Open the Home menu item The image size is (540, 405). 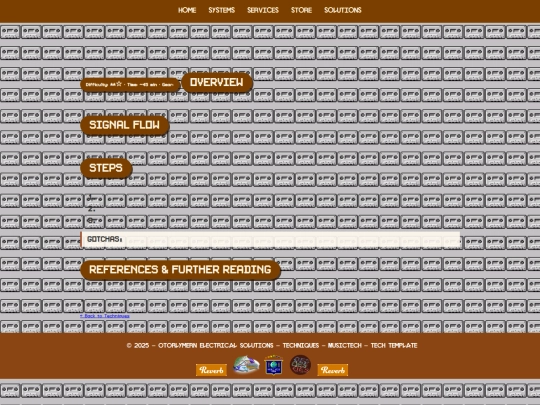[187, 10]
